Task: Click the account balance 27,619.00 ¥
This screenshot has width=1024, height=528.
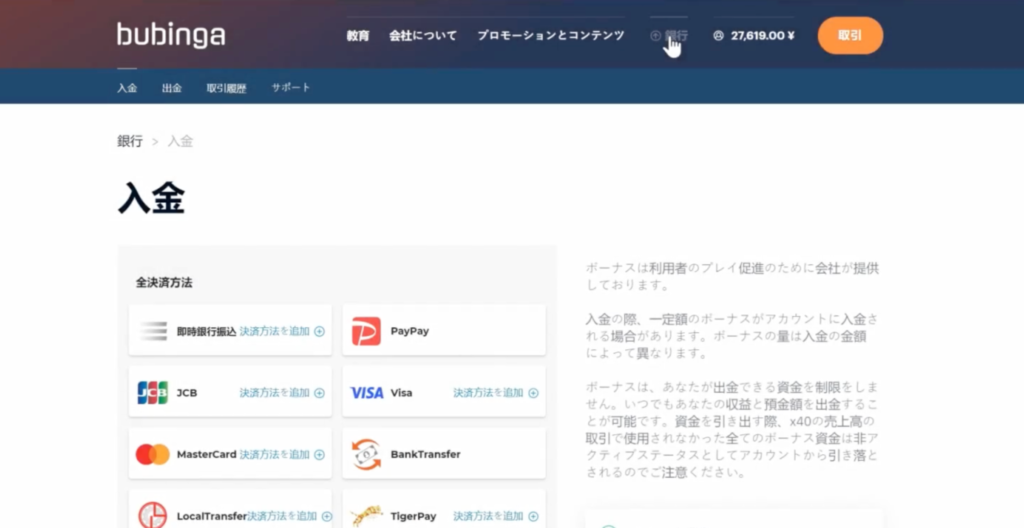Action: click(x=762, y=35)
